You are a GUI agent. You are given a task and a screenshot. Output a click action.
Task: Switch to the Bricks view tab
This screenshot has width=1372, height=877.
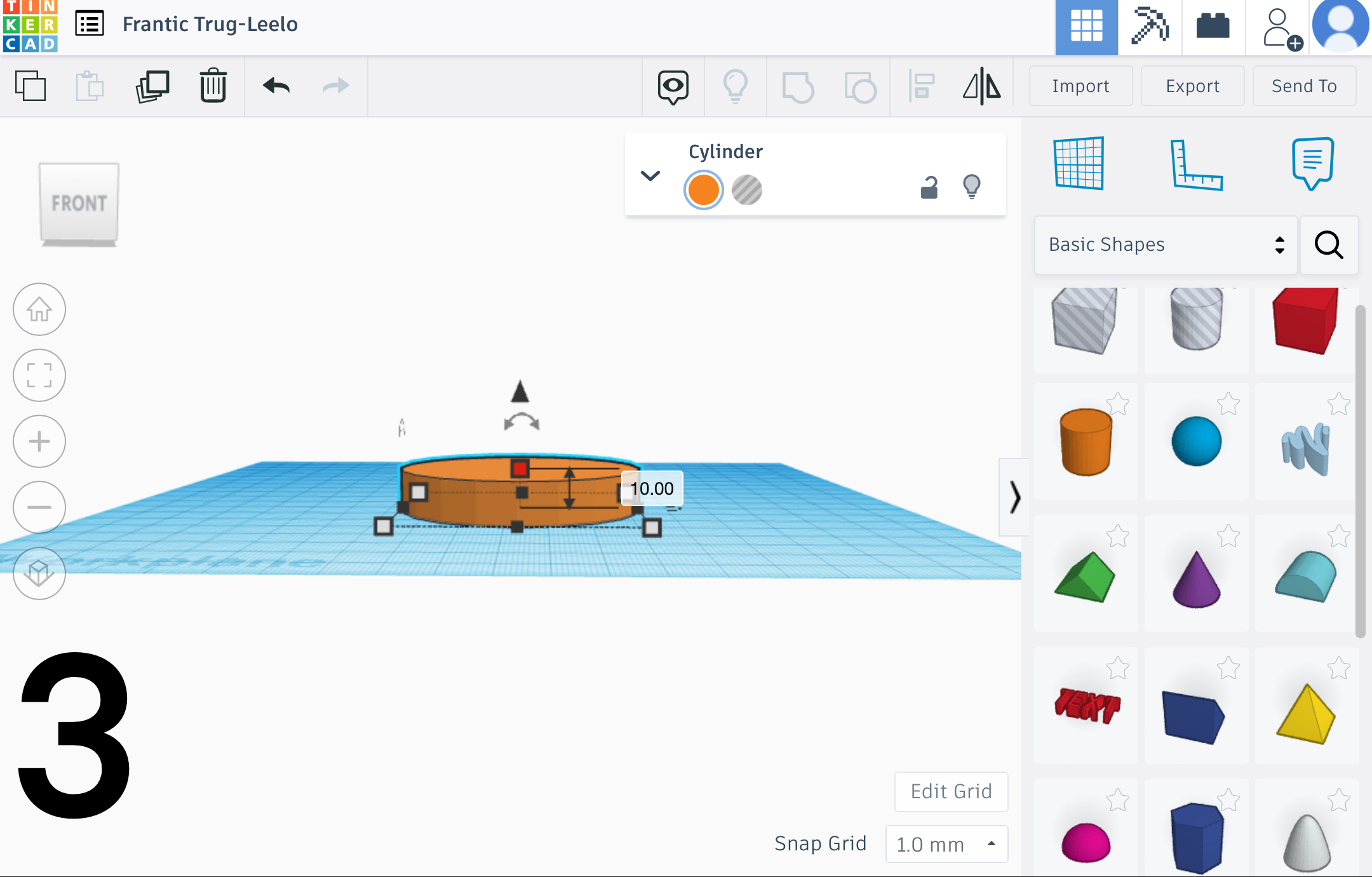point(1213,27)
